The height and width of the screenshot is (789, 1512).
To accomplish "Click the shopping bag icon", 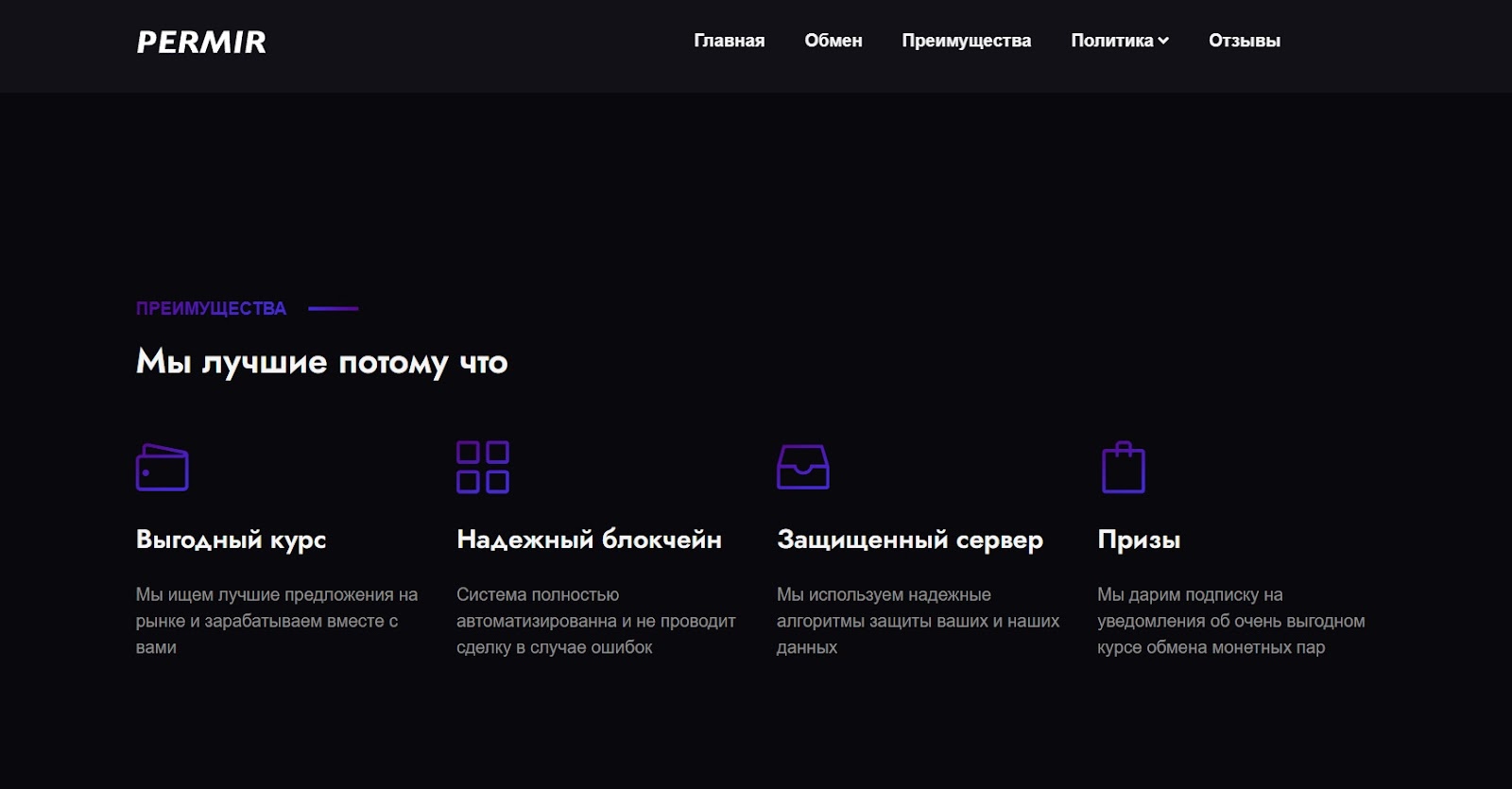I will tap(1123, 467).
